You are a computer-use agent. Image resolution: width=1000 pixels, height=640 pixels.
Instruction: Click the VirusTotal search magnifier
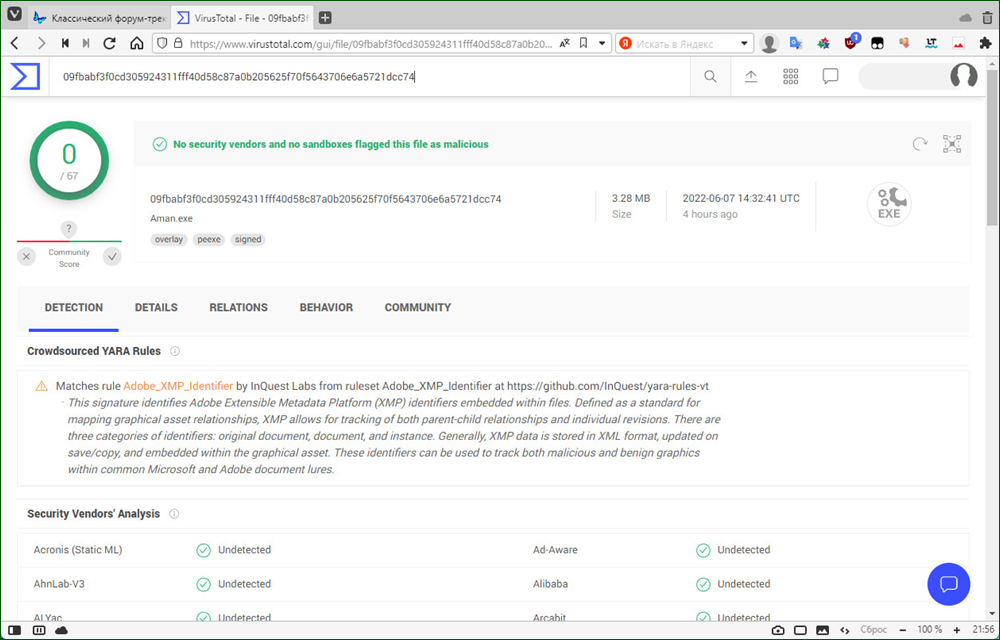(710, 76)
